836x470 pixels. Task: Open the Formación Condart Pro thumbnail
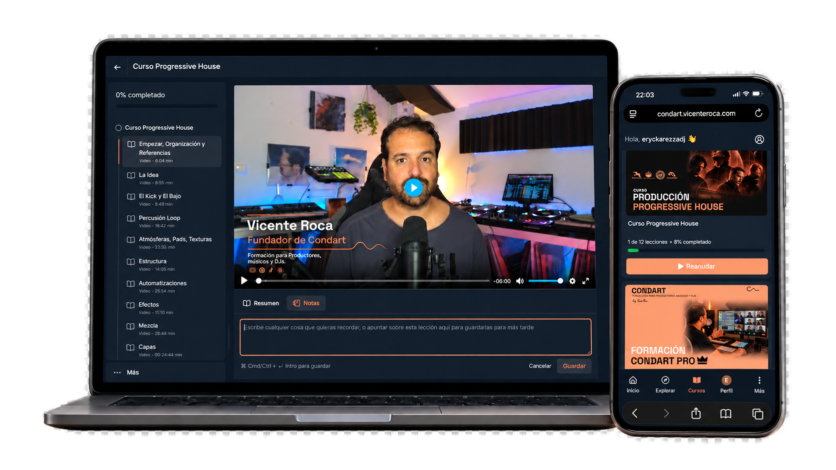coord(696,327)
